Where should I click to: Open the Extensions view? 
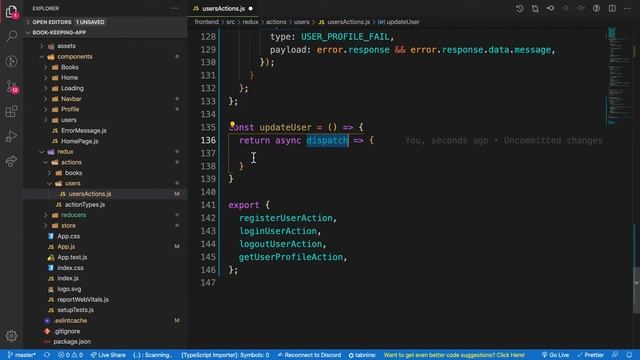click(x=11, y=111)
